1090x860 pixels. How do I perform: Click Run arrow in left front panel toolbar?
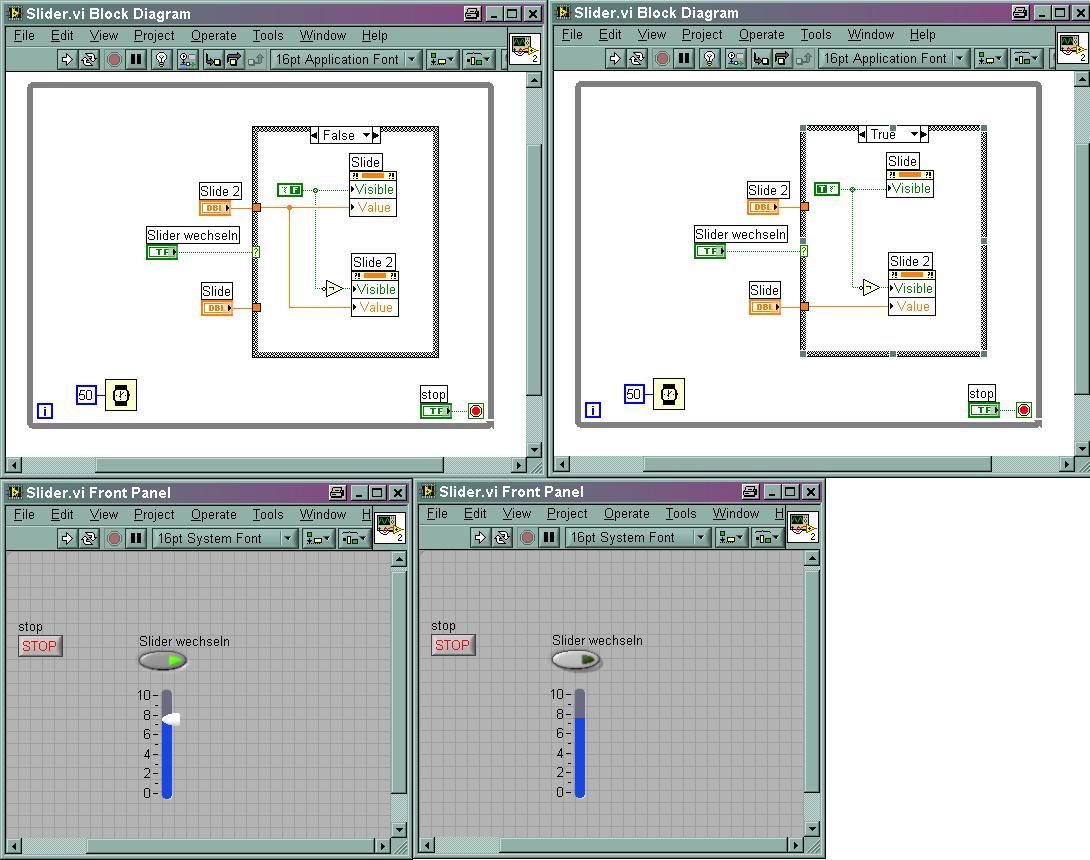coord(67,538)
